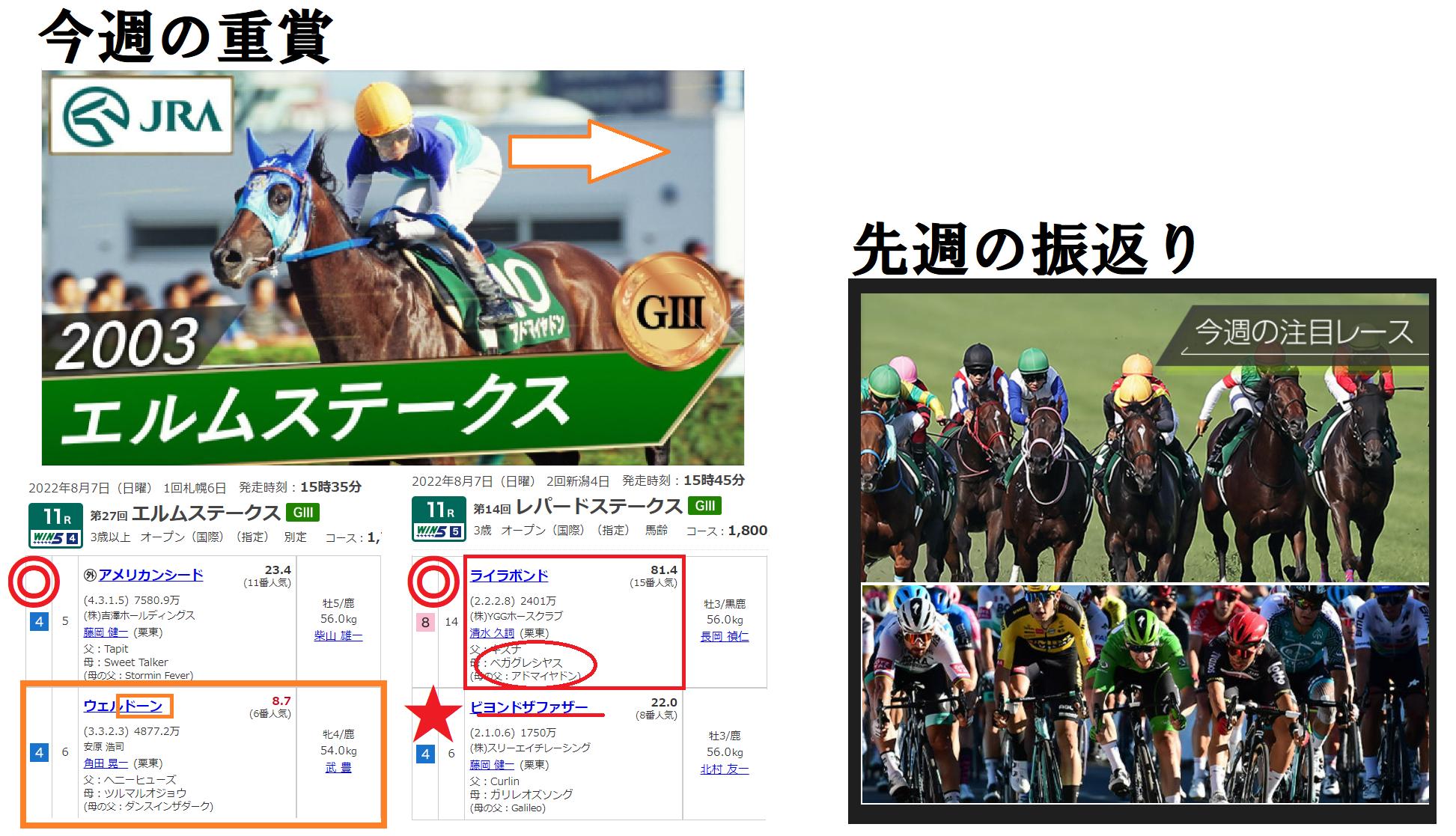This screenshot has height=836, width=1456.
Task: Click the double circle beside アメリカンシード
Action: (34, 582)
